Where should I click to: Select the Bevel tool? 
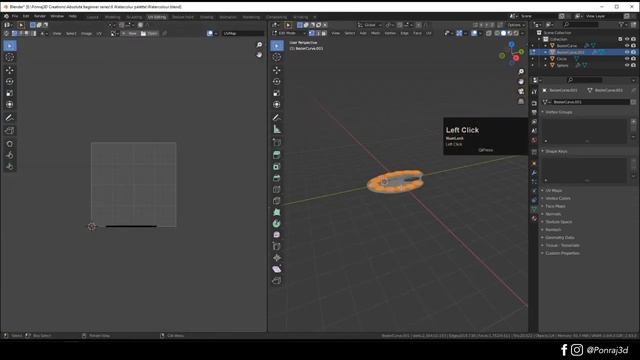click(276, 178)
